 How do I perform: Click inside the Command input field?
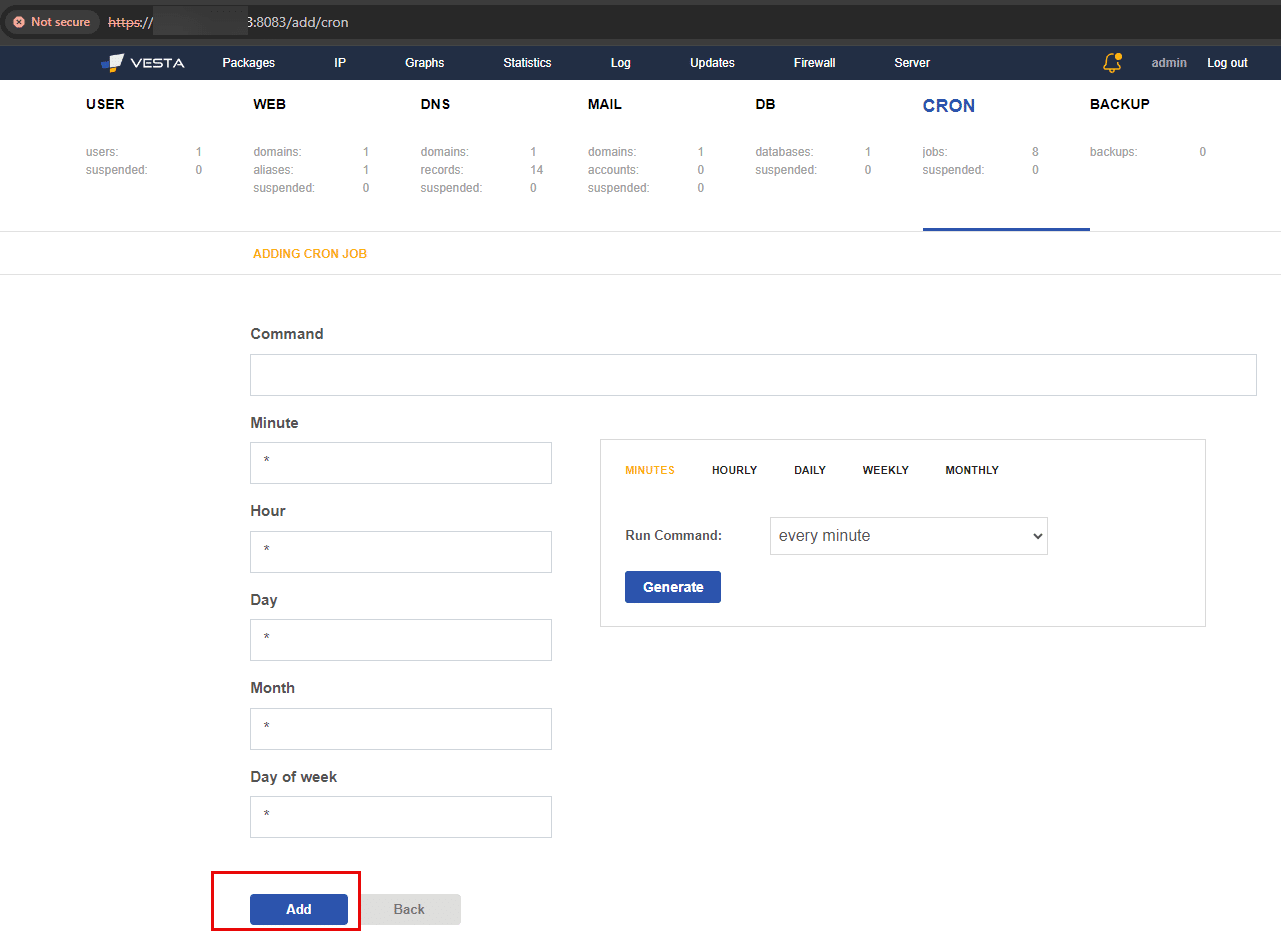point(752,375)
